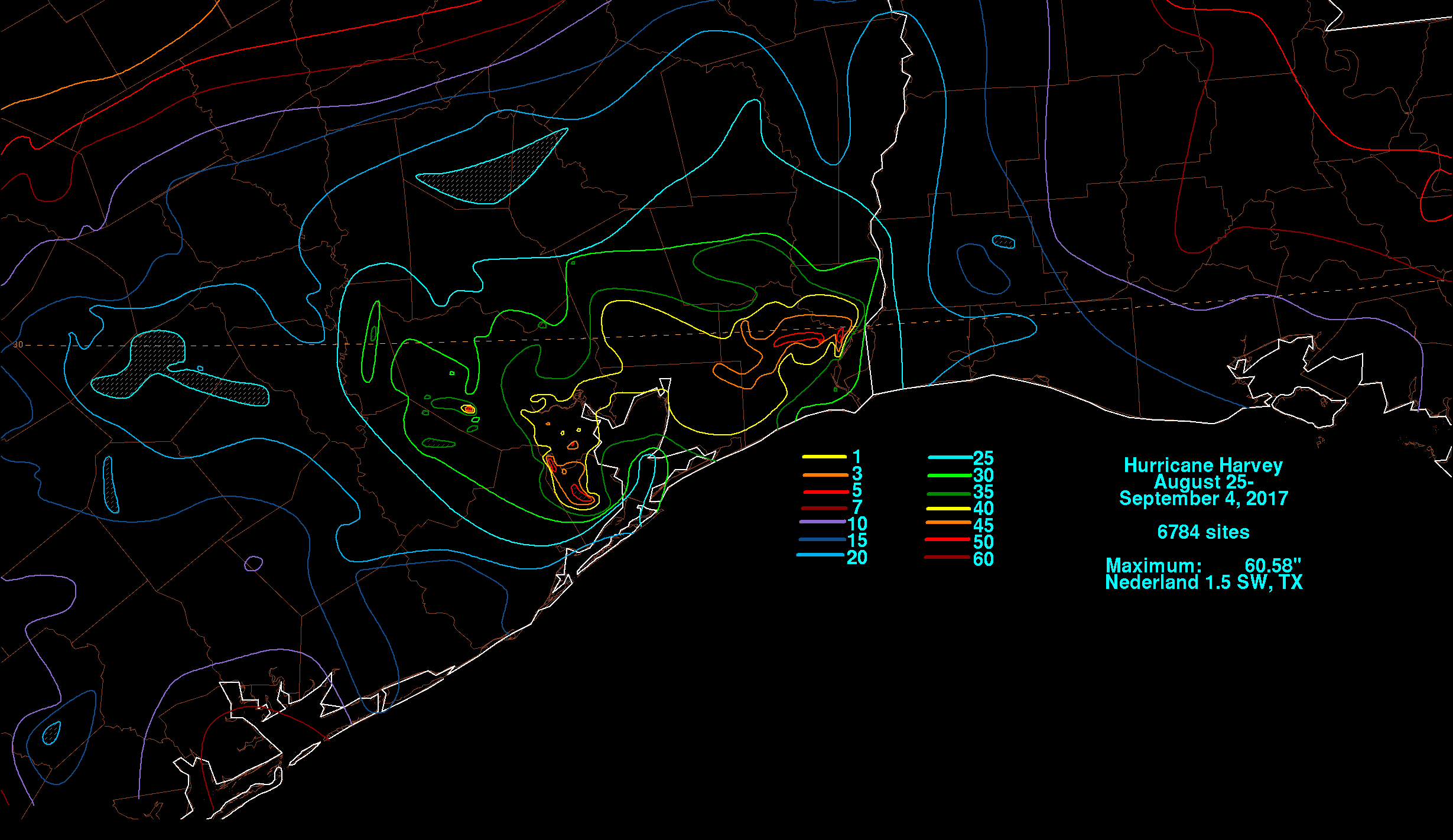Click the orange 3-inch legend line
This screenshot has height=840, width=1453.
tap(825, 475)
